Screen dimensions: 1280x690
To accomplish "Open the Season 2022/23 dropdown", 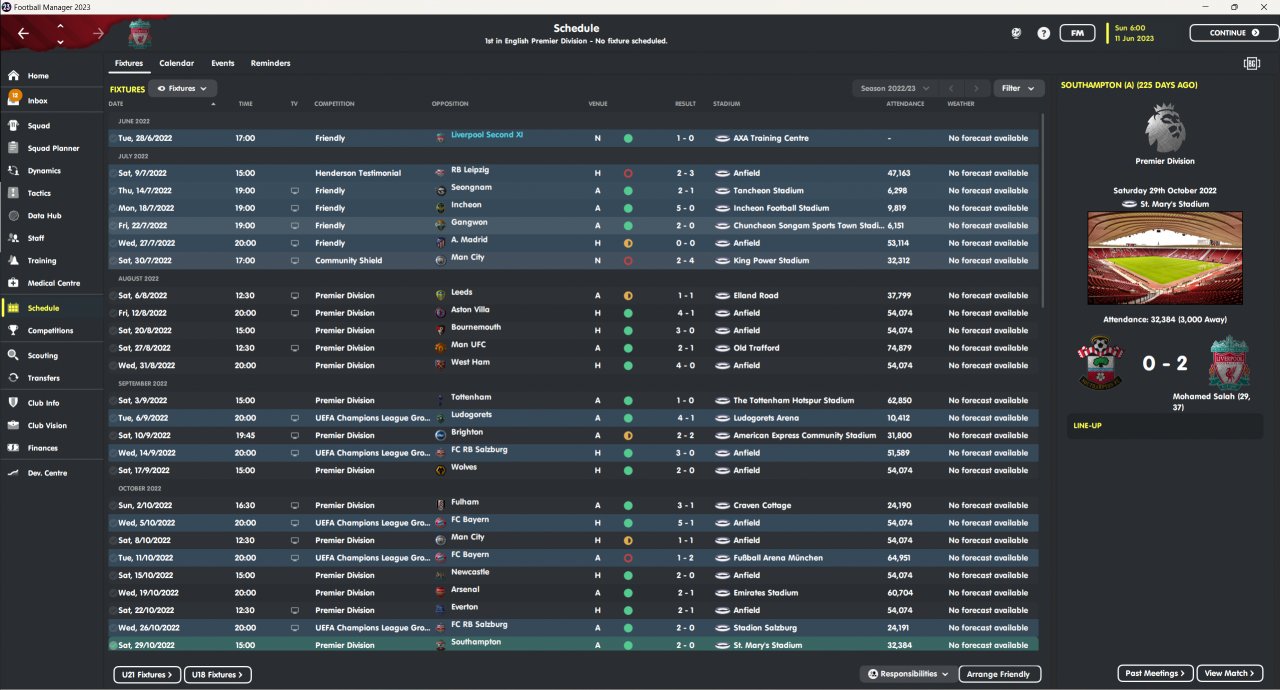I will coord(895,88).
